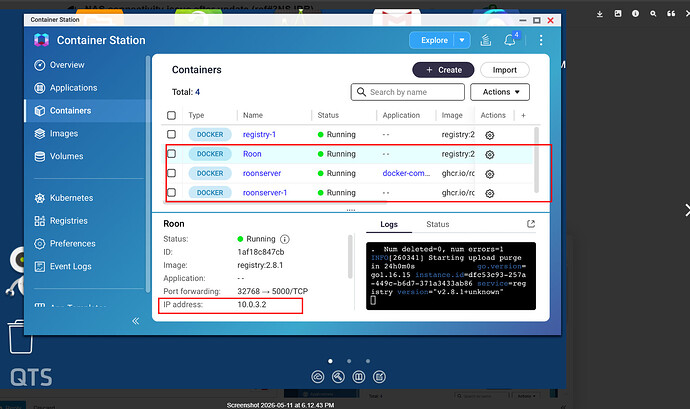Viewport: 690px width, 409px height.
Task: Click the third round bottom dock icon
Action: click(359, 377)
